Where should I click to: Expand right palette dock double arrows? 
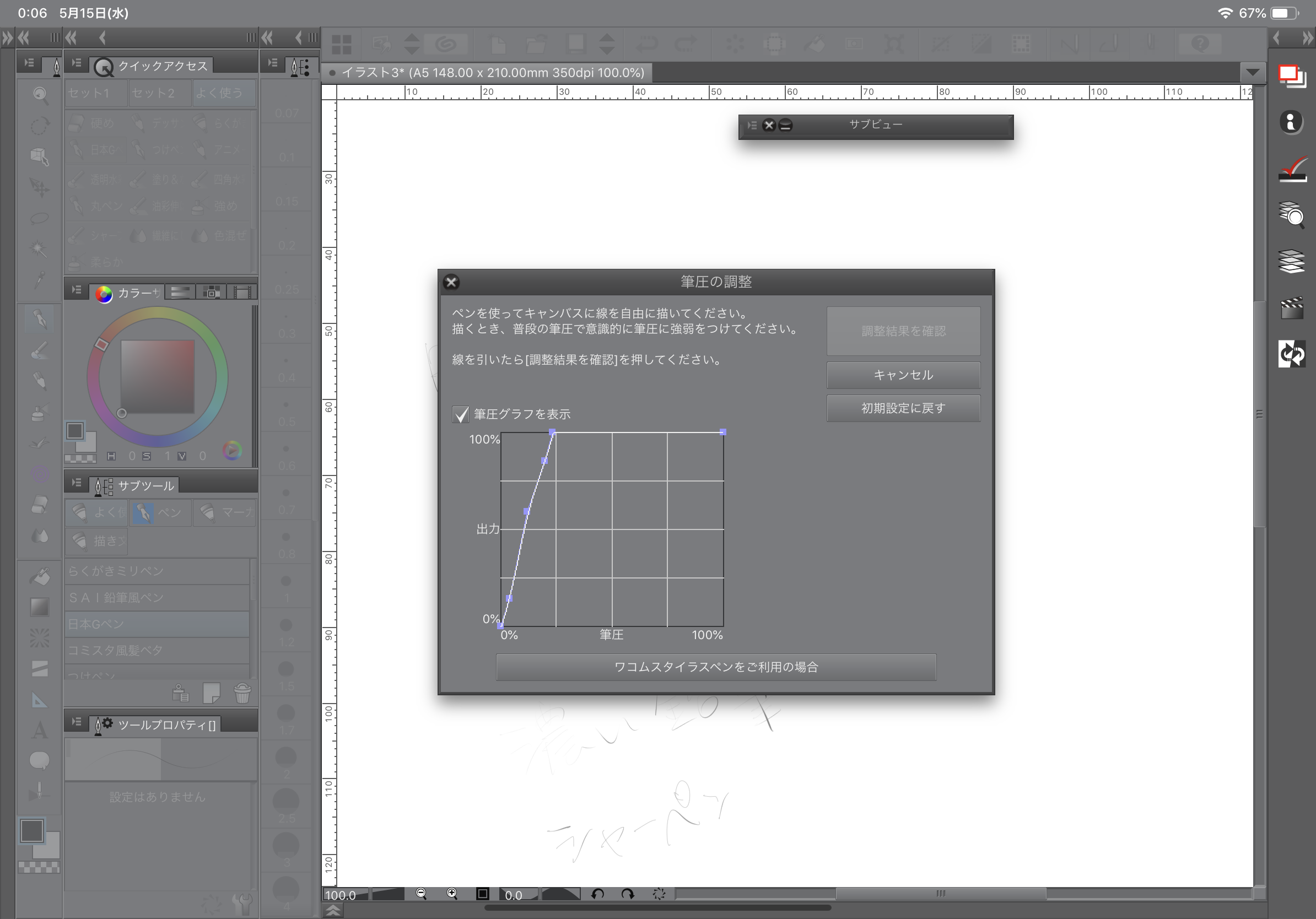click(x=1307, y=39)
